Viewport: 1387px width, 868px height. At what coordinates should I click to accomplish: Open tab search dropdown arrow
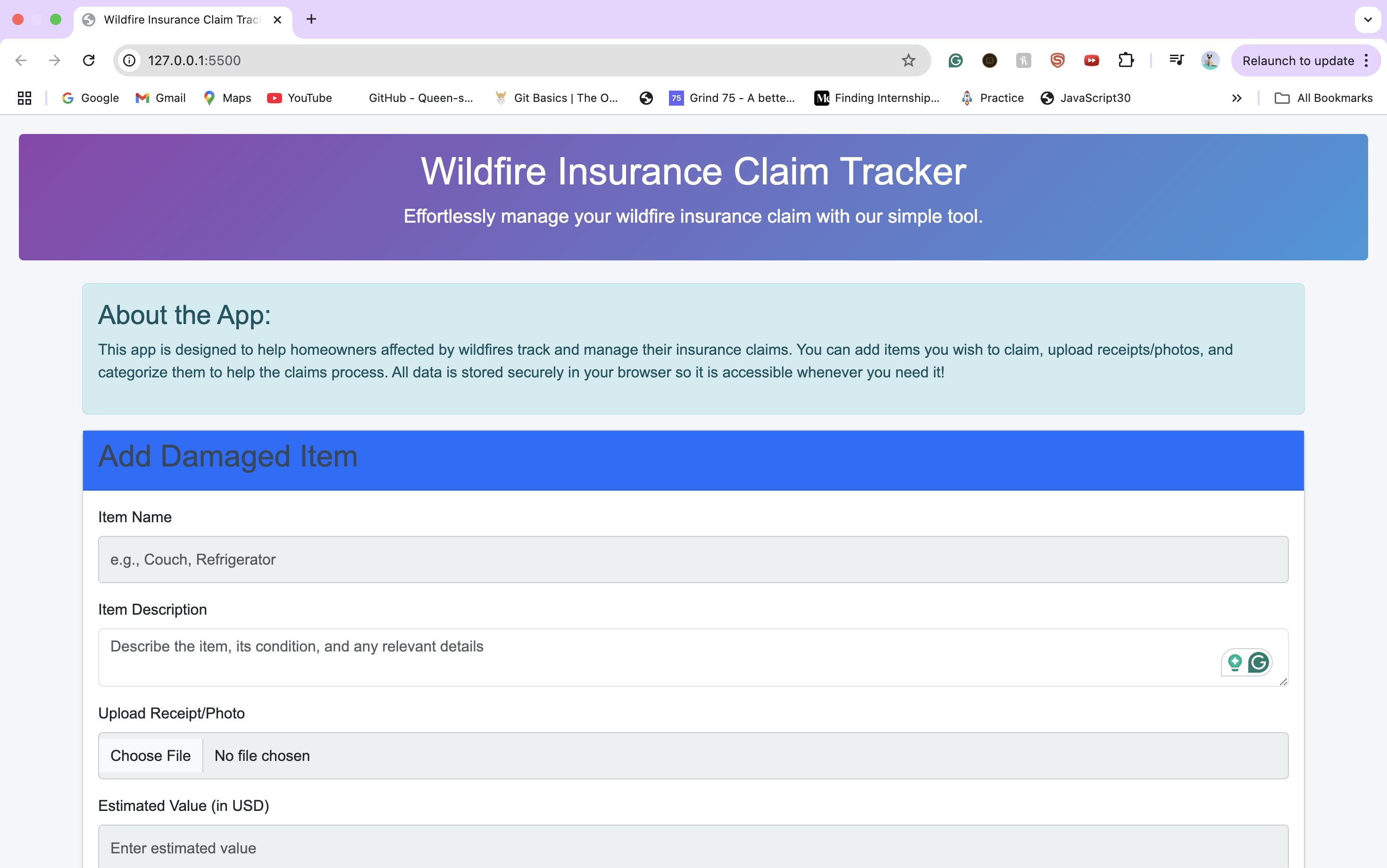point(1368,19)
